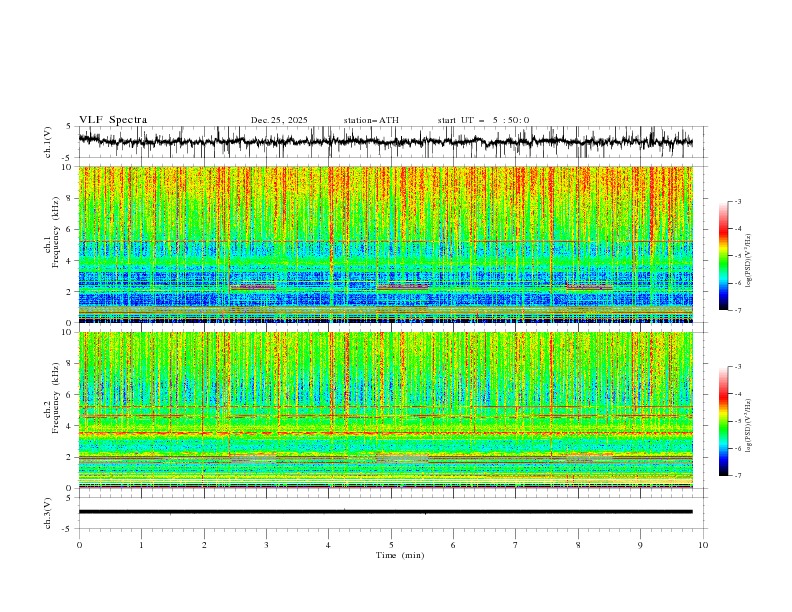Click the "station=ATH" label
Screen dimensions: 792x612
pyautogui.click(x=371, y=120)
